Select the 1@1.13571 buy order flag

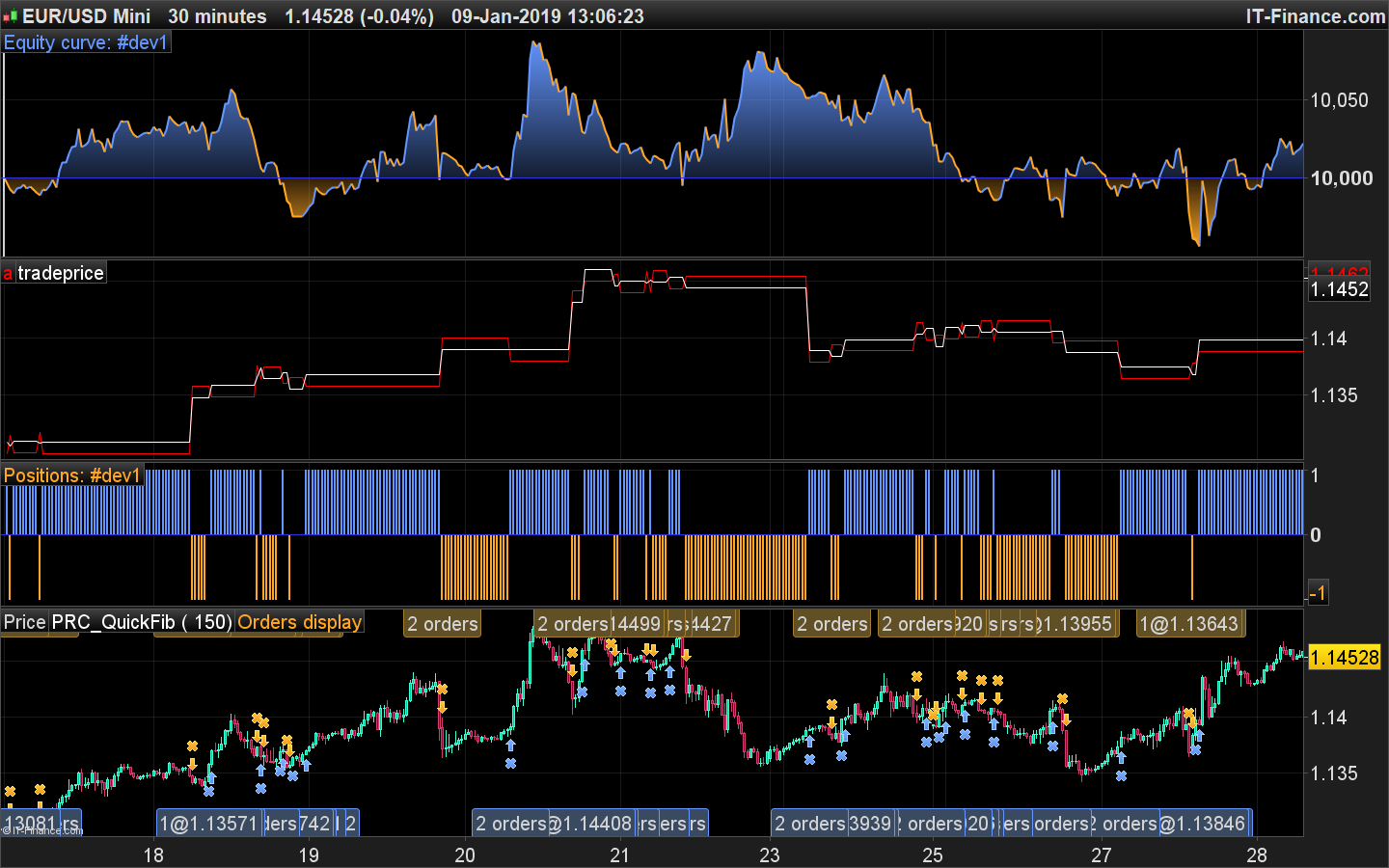tap(207, 824)
